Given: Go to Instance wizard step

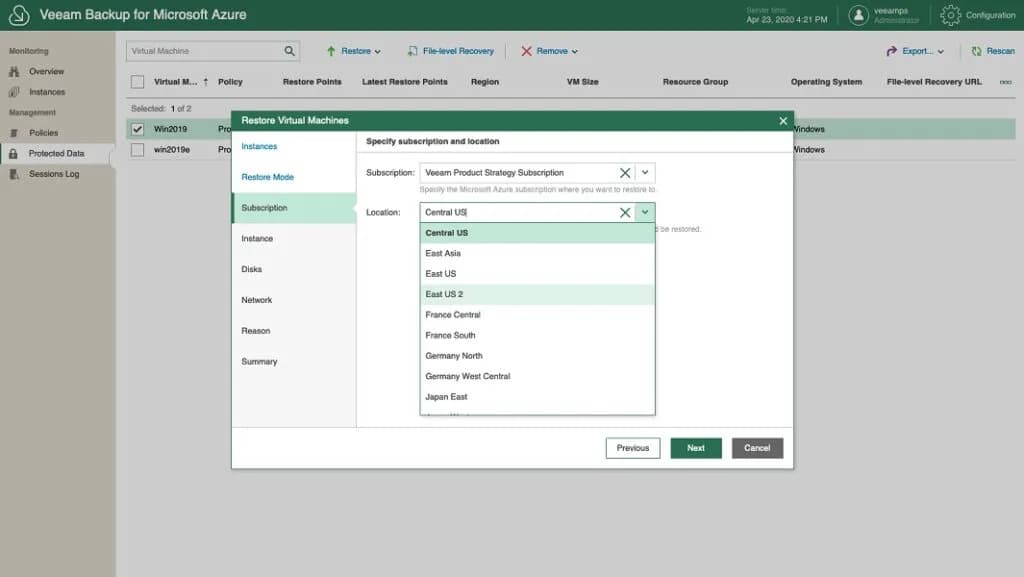Looking at the screenshot, I should point(257,239).
